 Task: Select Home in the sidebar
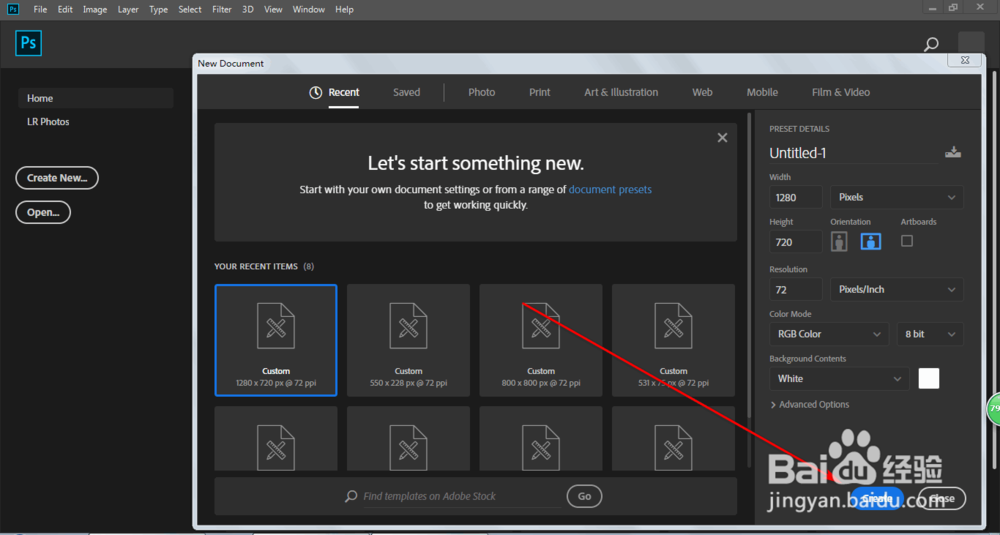click(x=96, y=98)
